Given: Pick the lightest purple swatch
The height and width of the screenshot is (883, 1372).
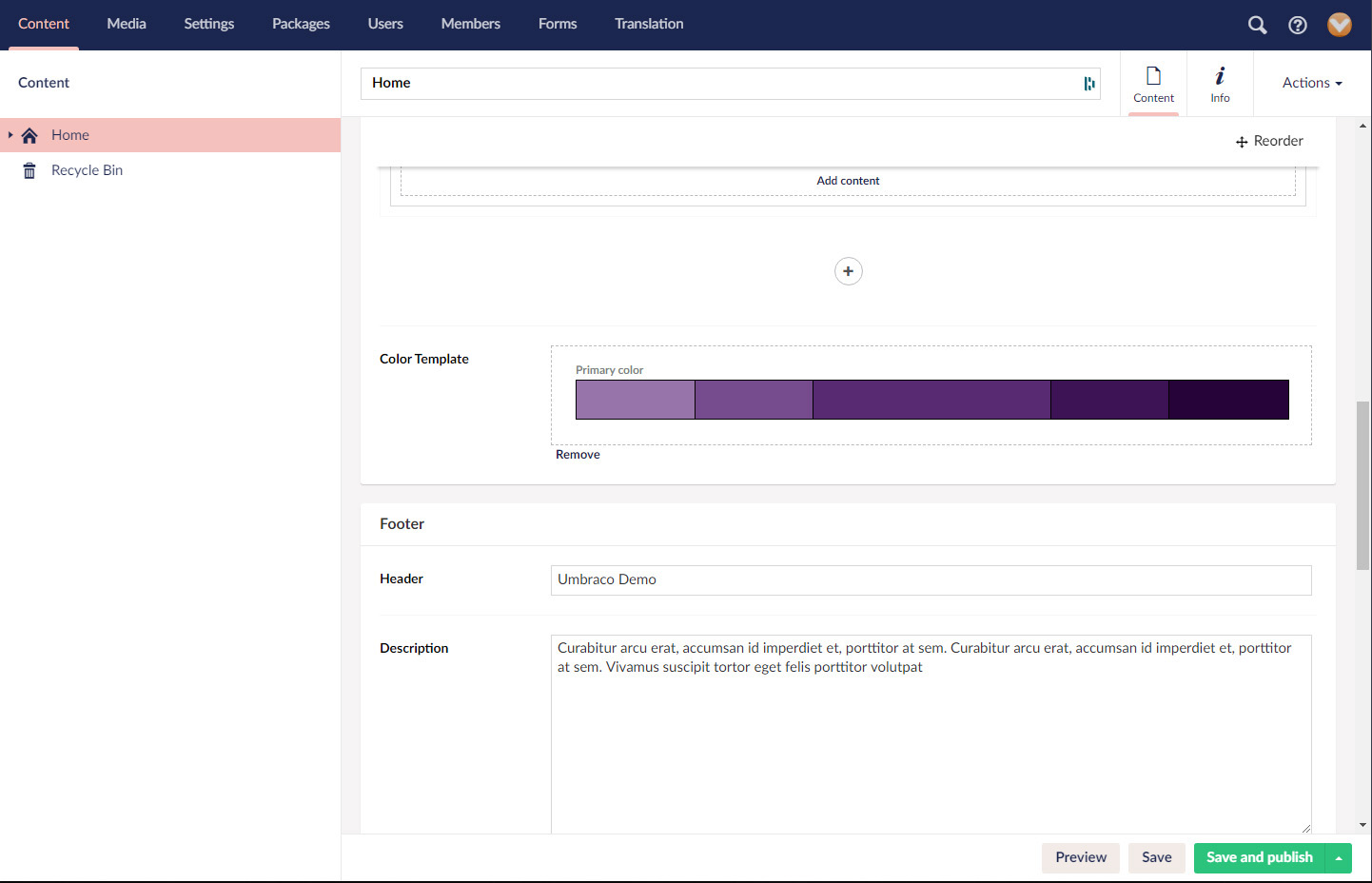Looking at the screenshot, I should pyautogui.click(x=636, y=400).
